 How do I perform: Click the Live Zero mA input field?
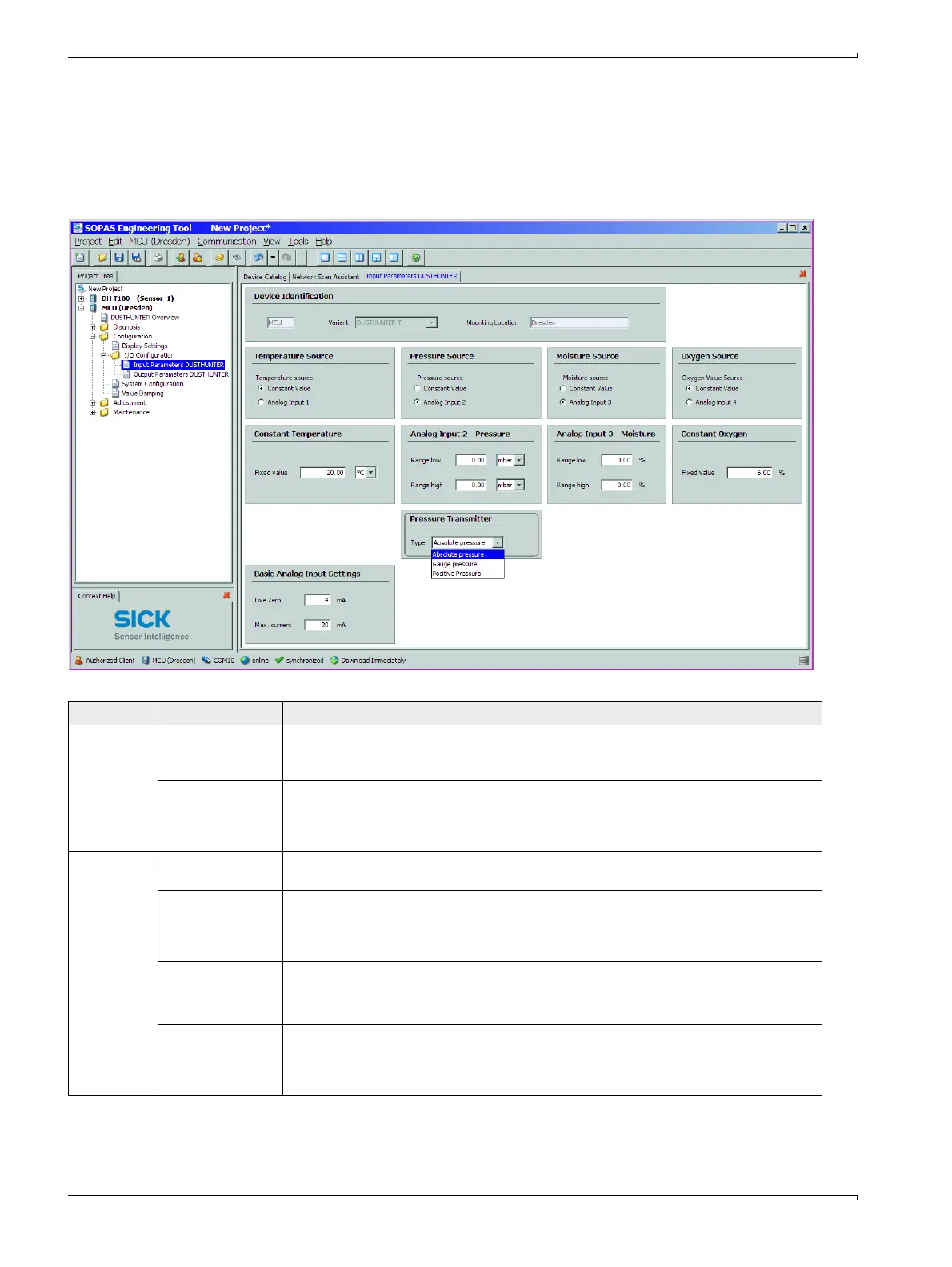point(318,600)
